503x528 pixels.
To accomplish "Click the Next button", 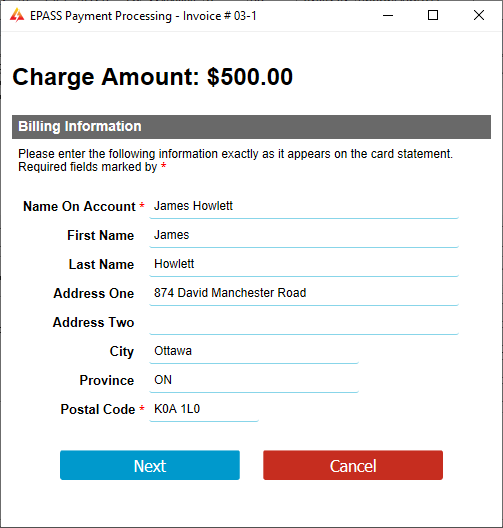I will point(150,465).
